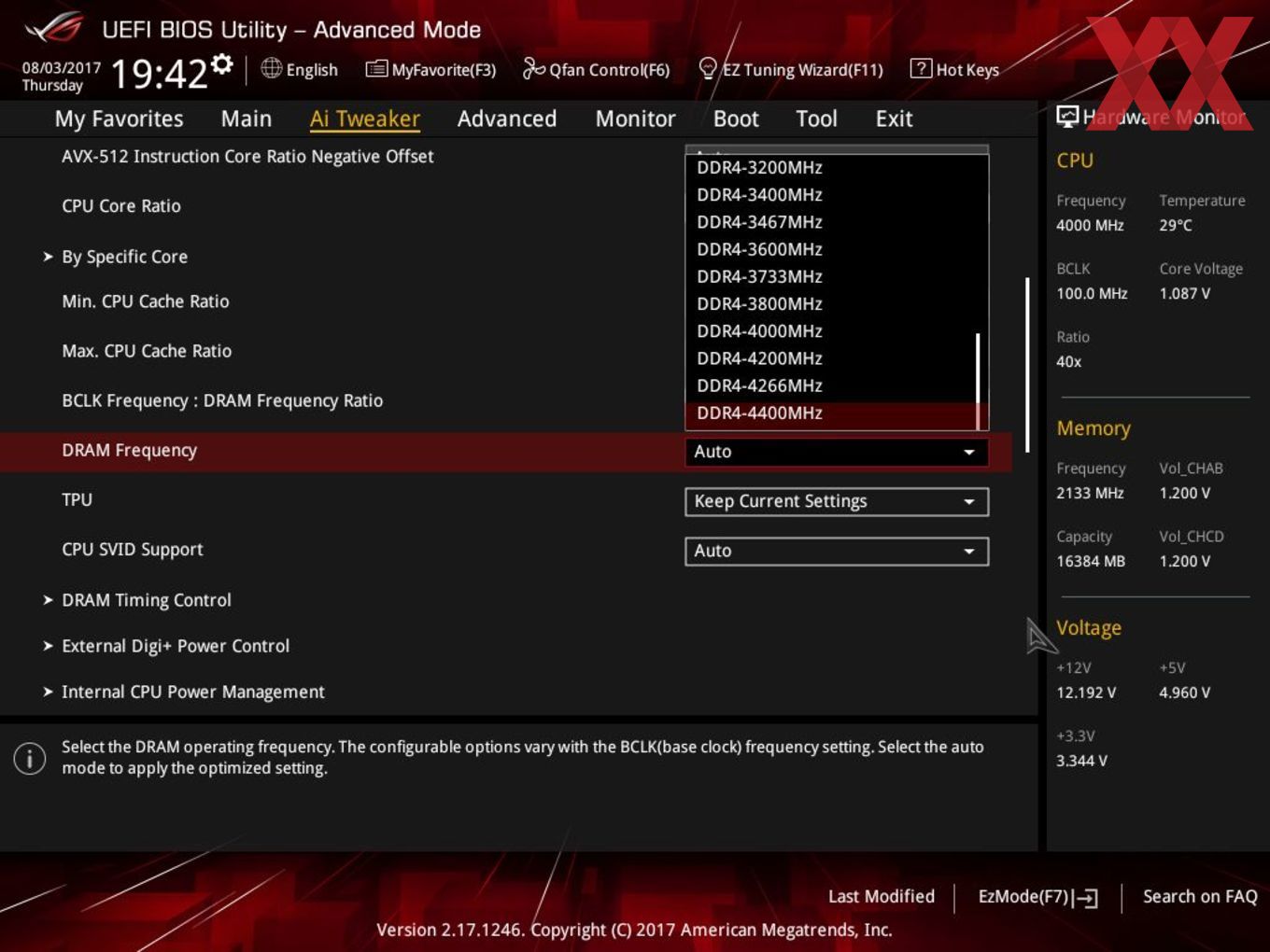Open the Exit tab
This screenshot has height=952, width=1270.
point(894,119)
